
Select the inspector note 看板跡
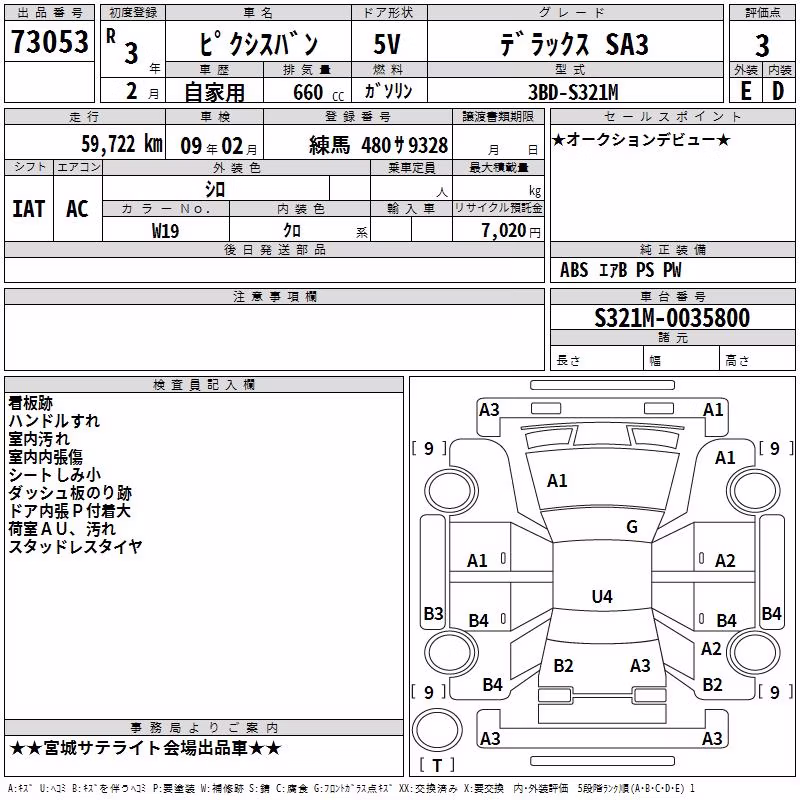tap(31, 403)
